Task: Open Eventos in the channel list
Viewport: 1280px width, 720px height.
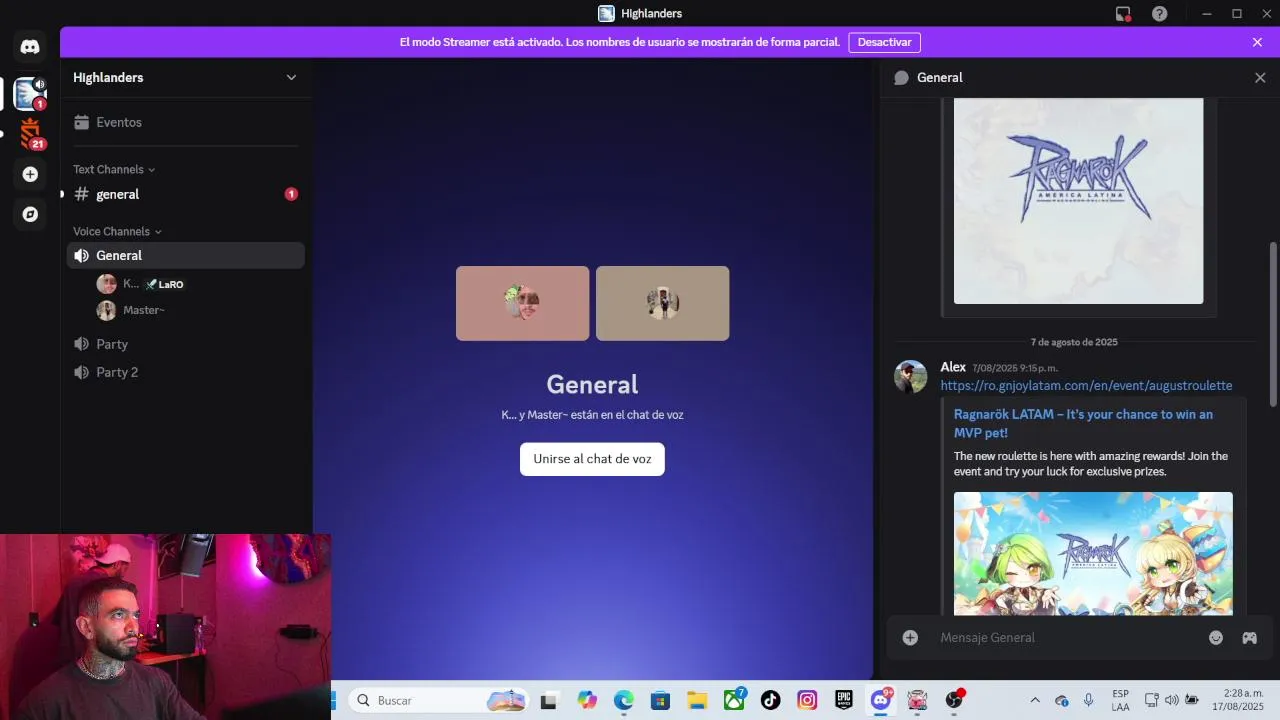Action: pyautogui.click(x=185, y=122)
